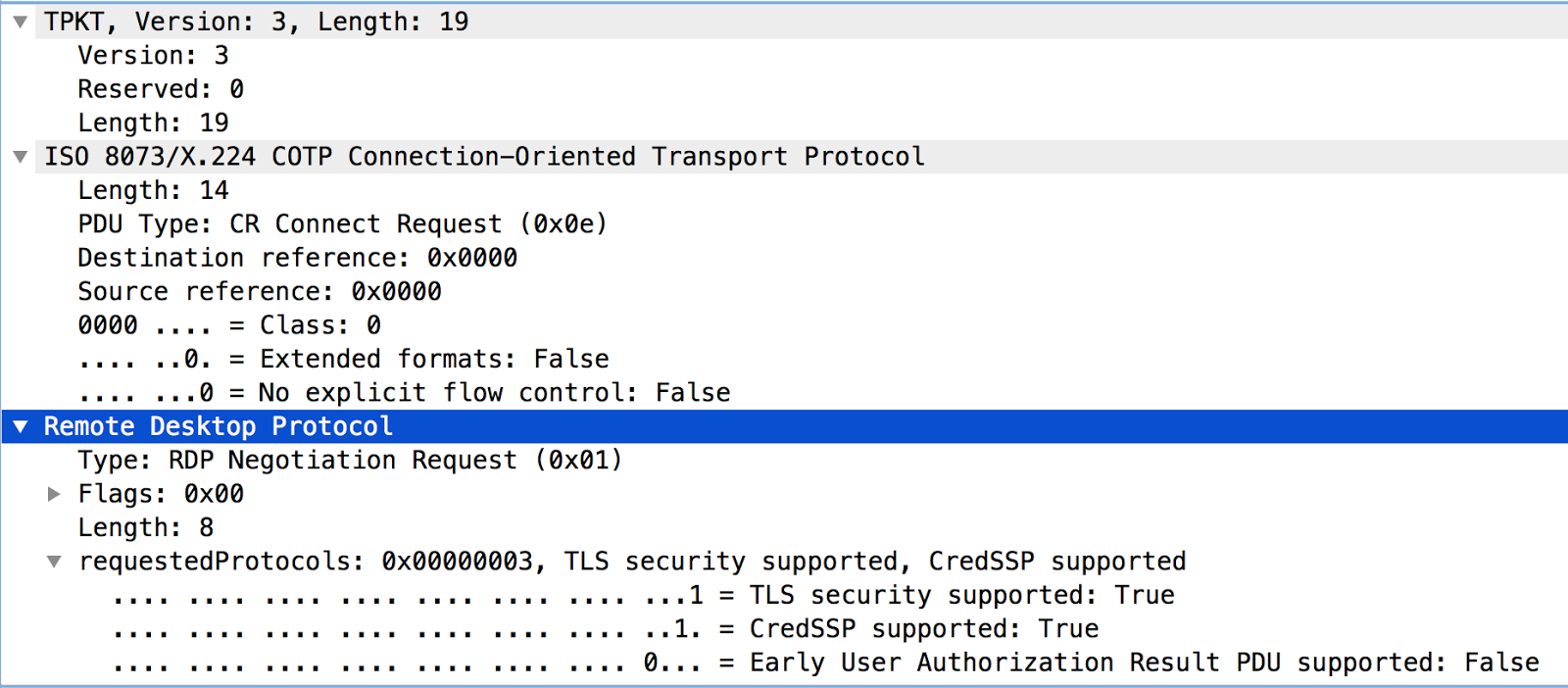1568x688 pixels.
Task: Select the Class: 0 bit field
Action: [229, 325]
